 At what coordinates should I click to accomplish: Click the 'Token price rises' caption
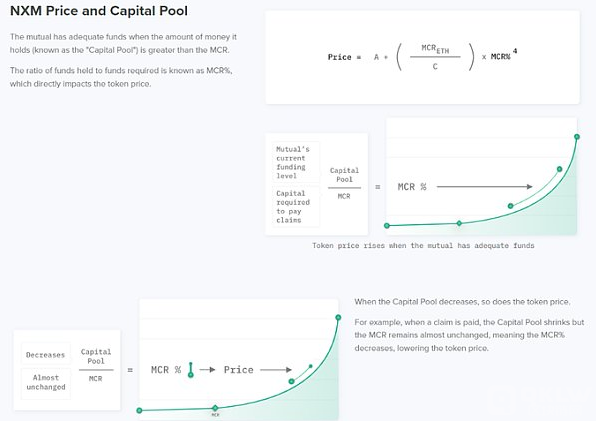point(423,245)
